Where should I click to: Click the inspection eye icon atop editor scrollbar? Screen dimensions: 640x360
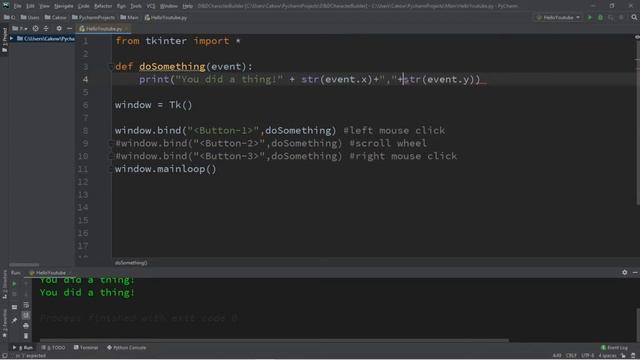coord(637,38)
